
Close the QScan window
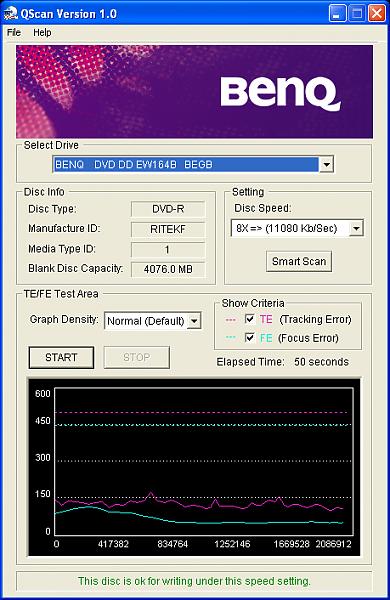point(377,14)
